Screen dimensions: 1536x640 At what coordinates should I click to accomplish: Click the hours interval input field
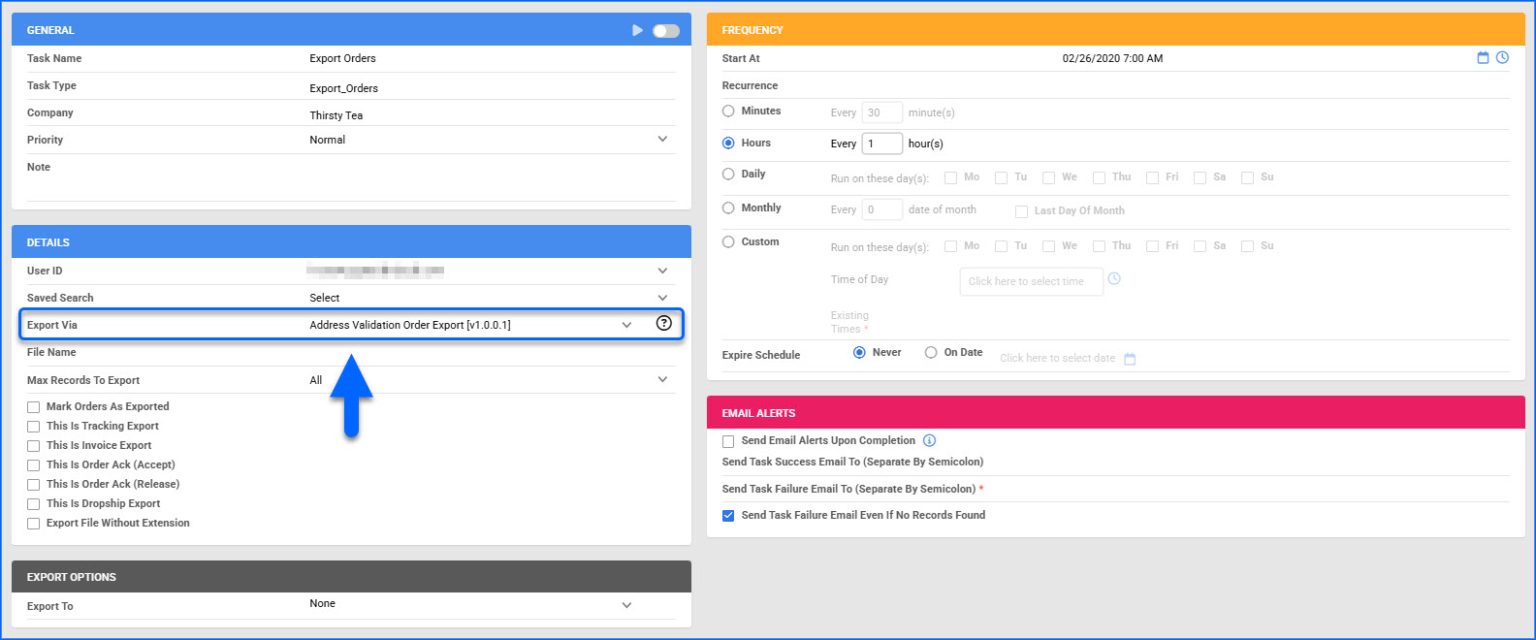880,143
